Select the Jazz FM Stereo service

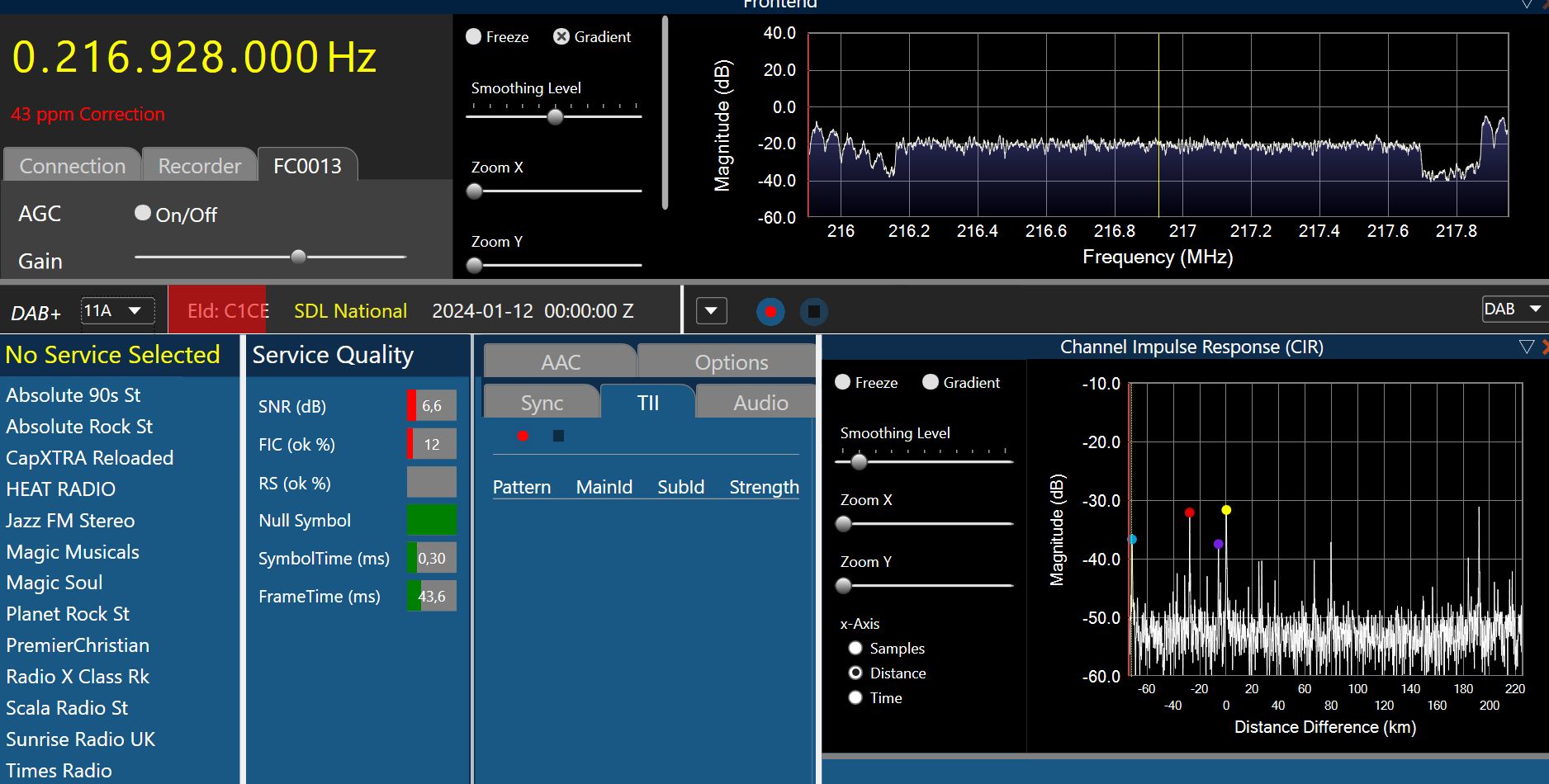70,521
